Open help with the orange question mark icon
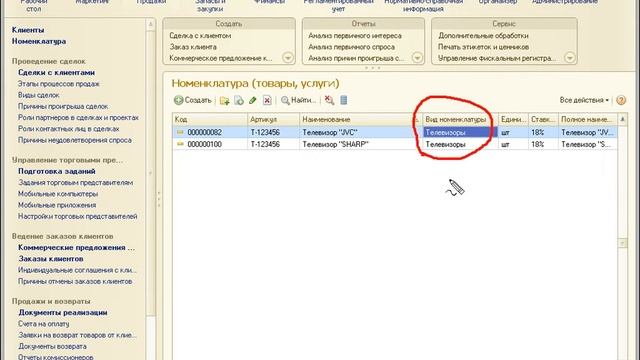 click(621, 100)
